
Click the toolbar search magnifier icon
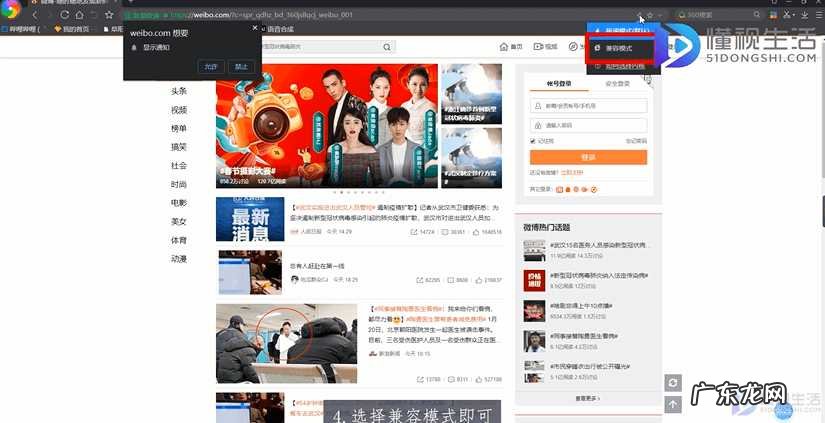pyautogui.click(x=757, y=15)
